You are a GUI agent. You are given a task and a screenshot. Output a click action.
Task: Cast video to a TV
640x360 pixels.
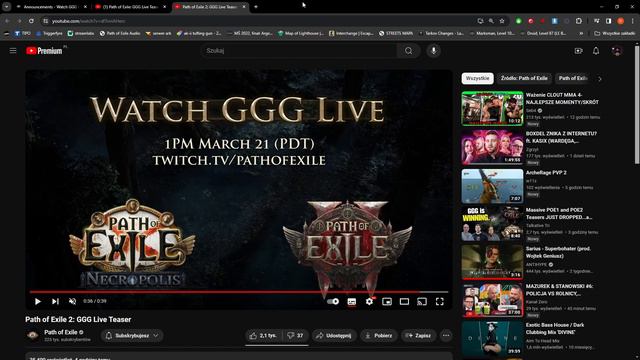[422, 301]
